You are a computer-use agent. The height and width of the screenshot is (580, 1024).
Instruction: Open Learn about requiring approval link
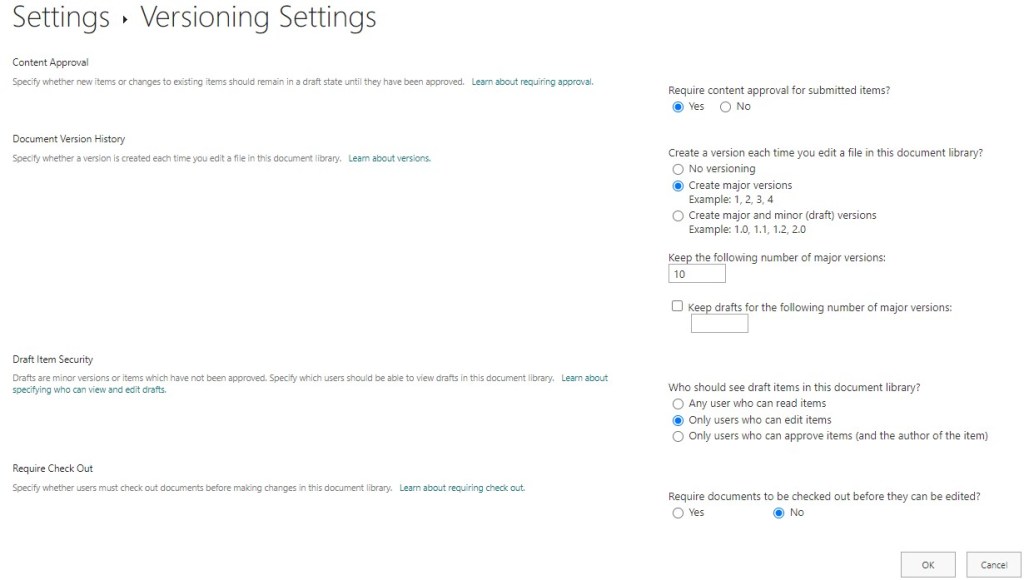tap(532, 82)
